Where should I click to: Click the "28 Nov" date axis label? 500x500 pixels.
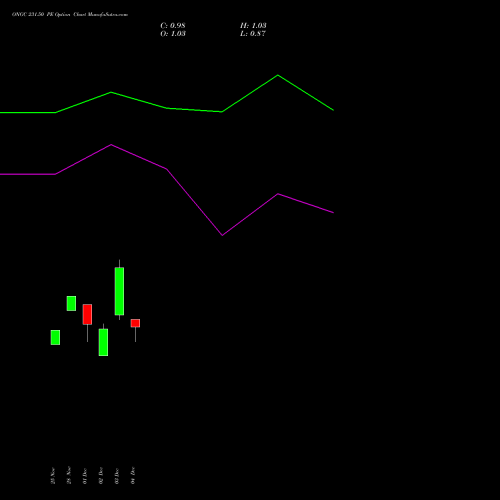tap(69, 475)
